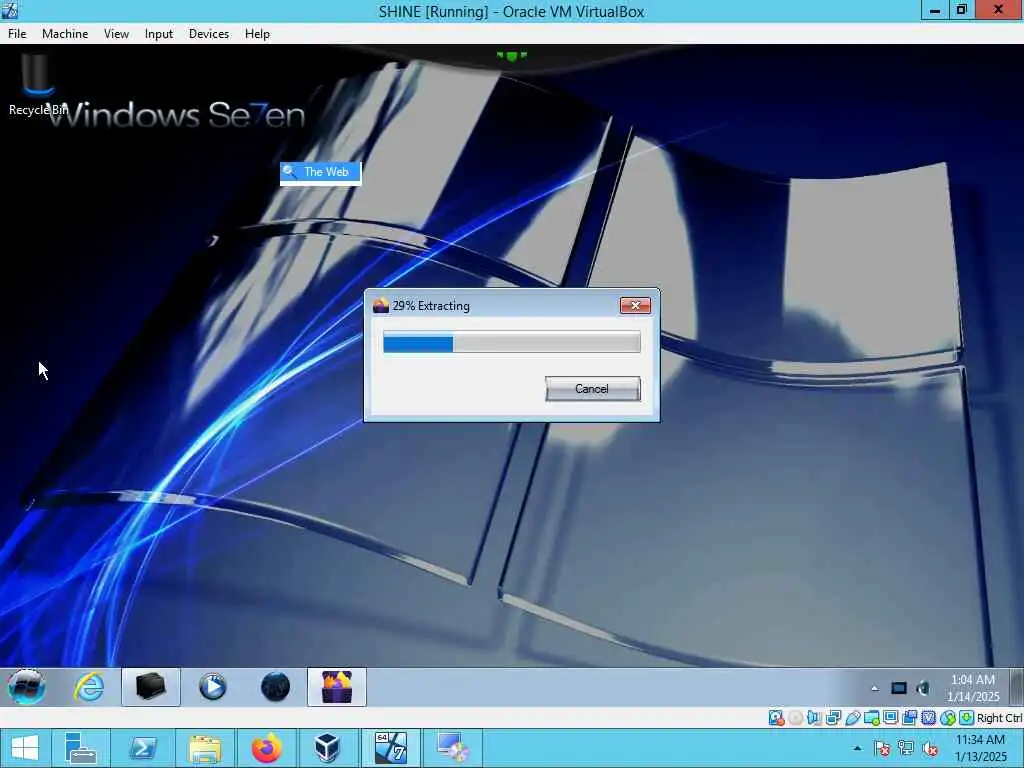Open the black folder icon on guest taskbar
The image size is (1024, 768).
(x=151, y=687)
